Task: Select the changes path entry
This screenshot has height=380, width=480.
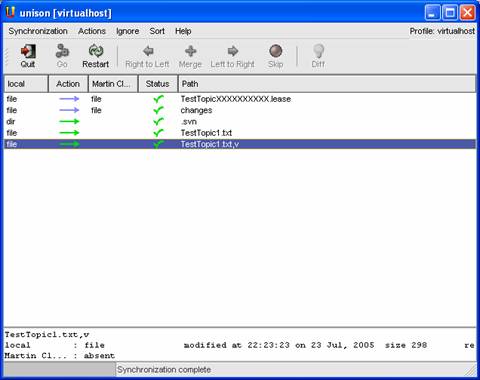Action: click(196, 110)
